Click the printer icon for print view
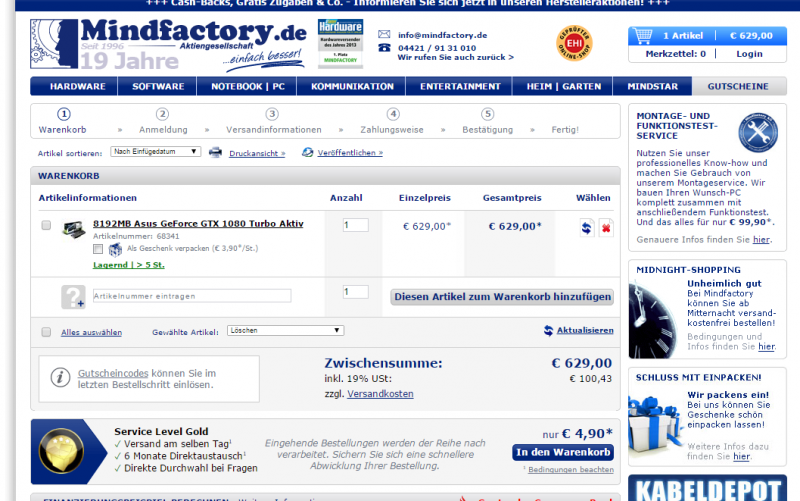The image size is (800, 501). coord(215,153)
